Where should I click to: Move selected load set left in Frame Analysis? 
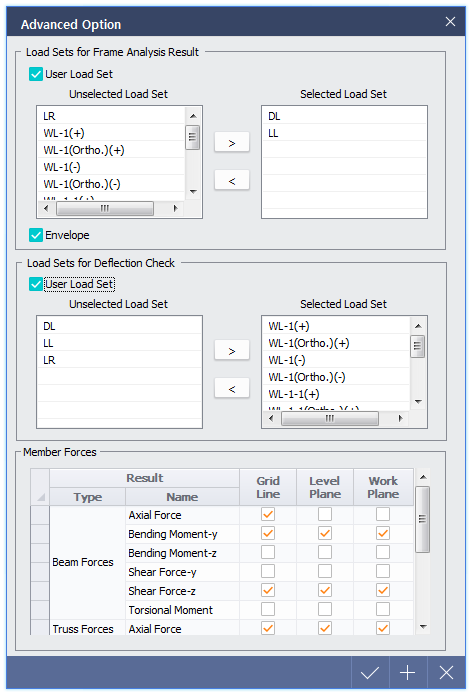coord(232,181)
